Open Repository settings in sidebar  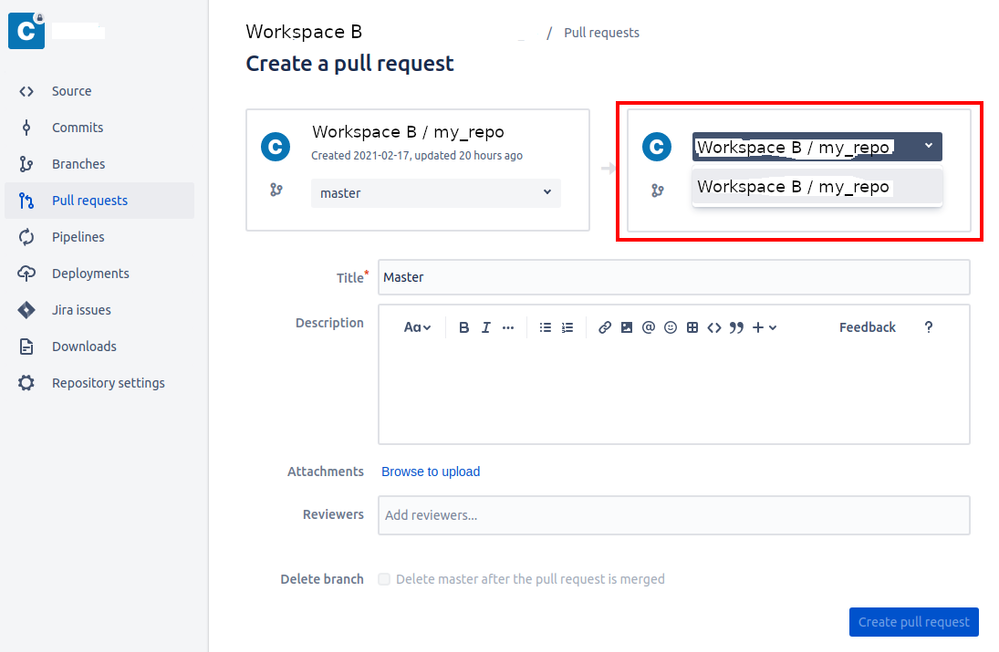pyautogui.click(x=108, y=382)
